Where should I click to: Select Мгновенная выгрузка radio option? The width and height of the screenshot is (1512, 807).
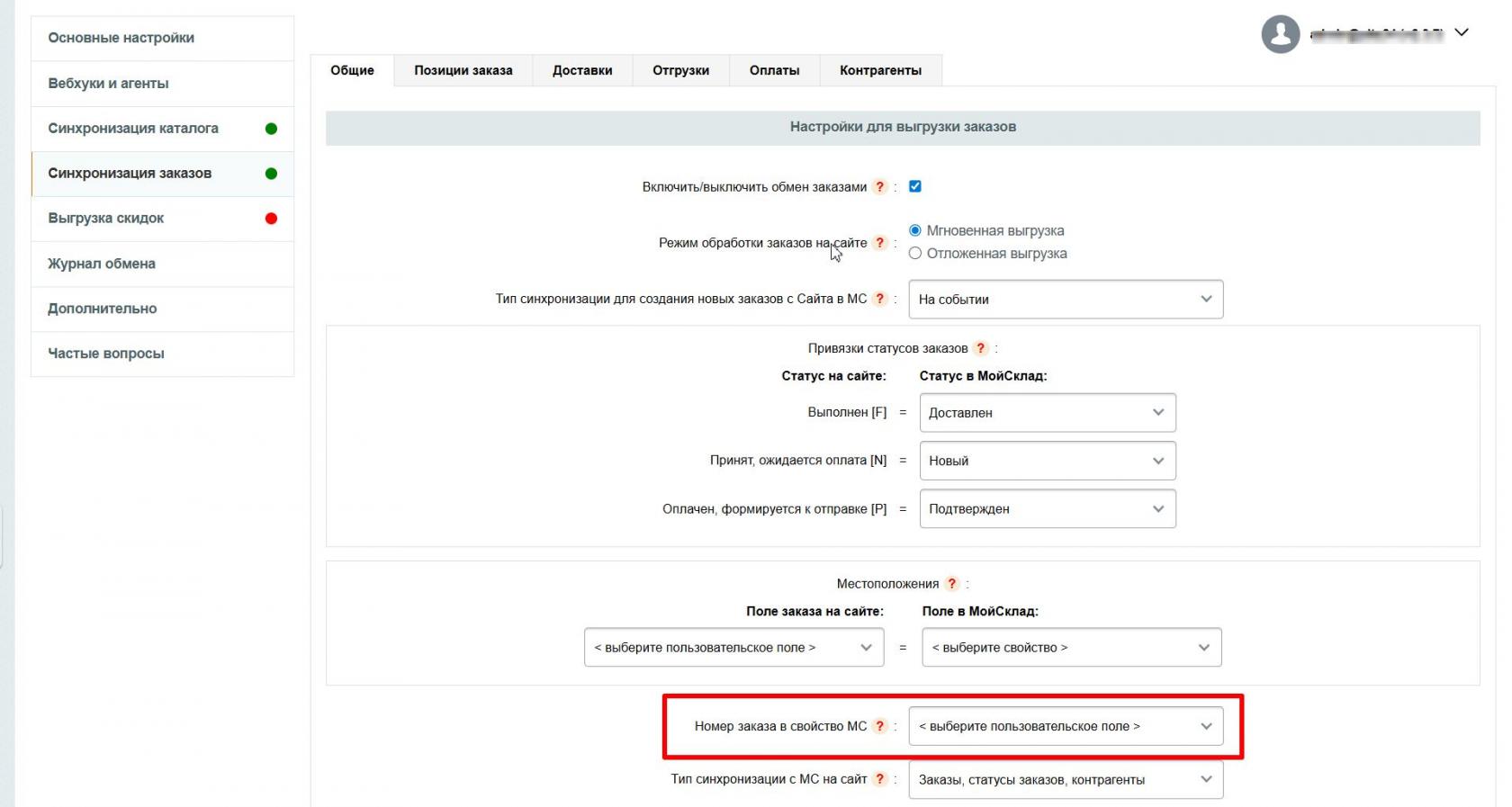tap(915, 230)
